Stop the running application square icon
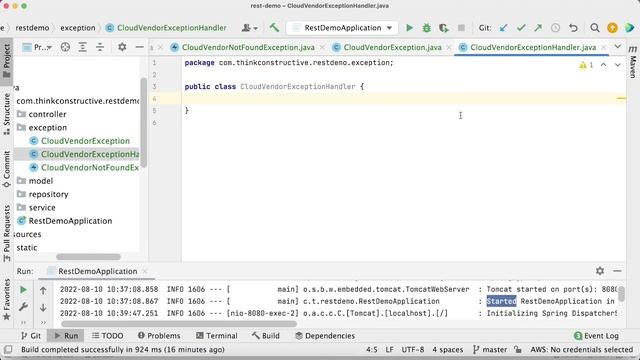 point(461,28)
